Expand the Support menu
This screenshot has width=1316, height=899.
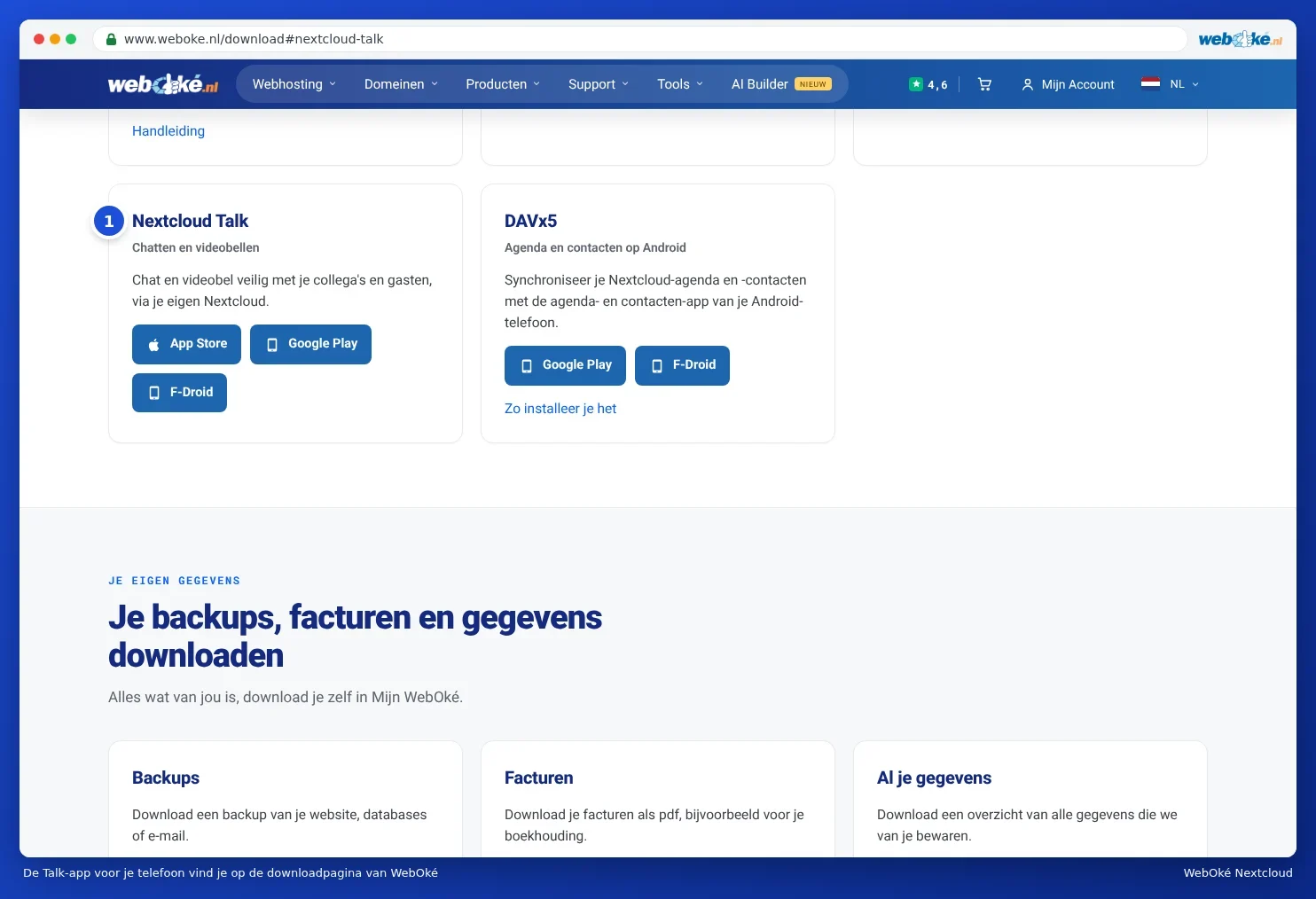[x=599, y=84]
